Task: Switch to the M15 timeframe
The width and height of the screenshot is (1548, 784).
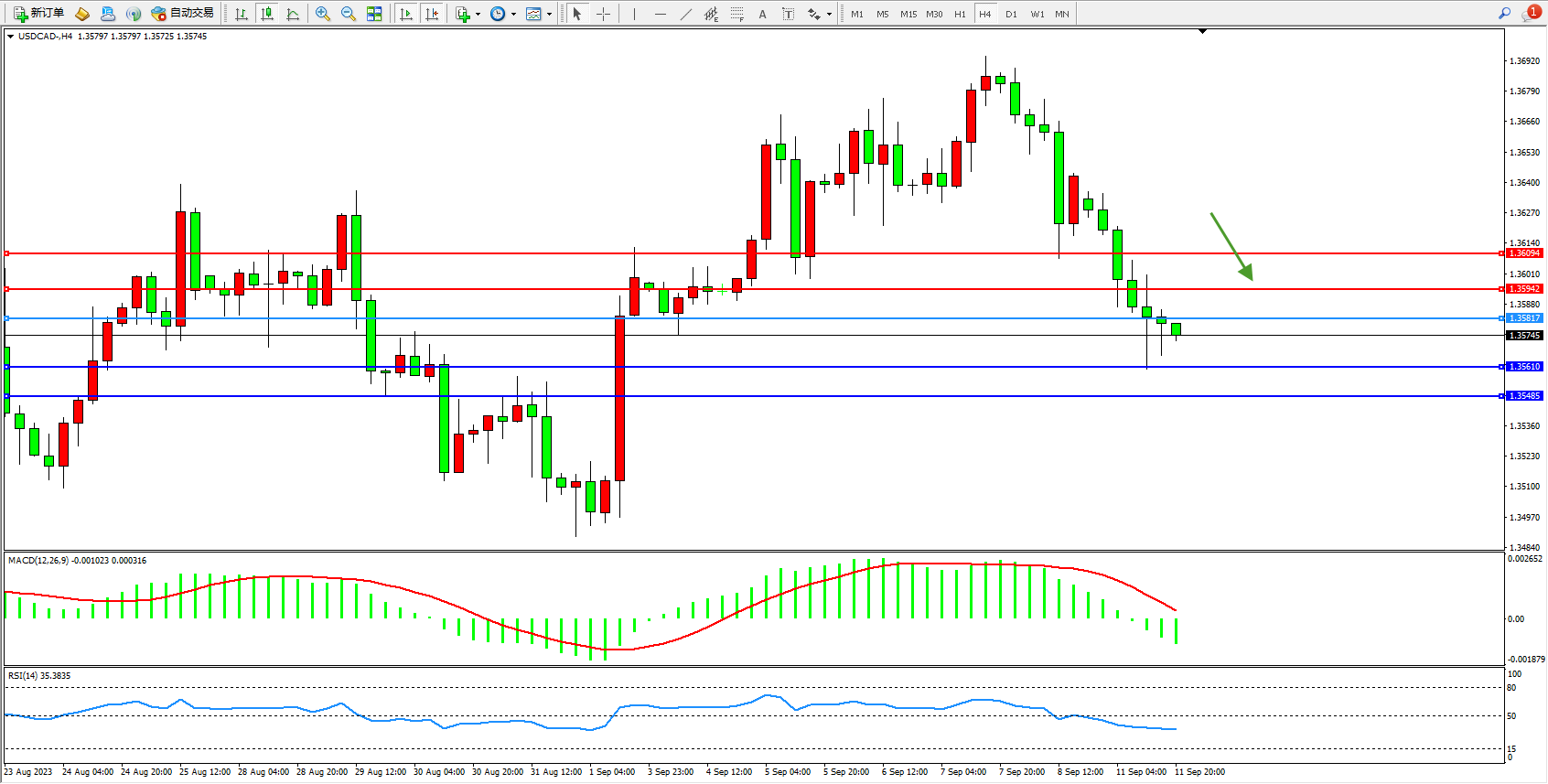Action: click(x=908, y=14)
